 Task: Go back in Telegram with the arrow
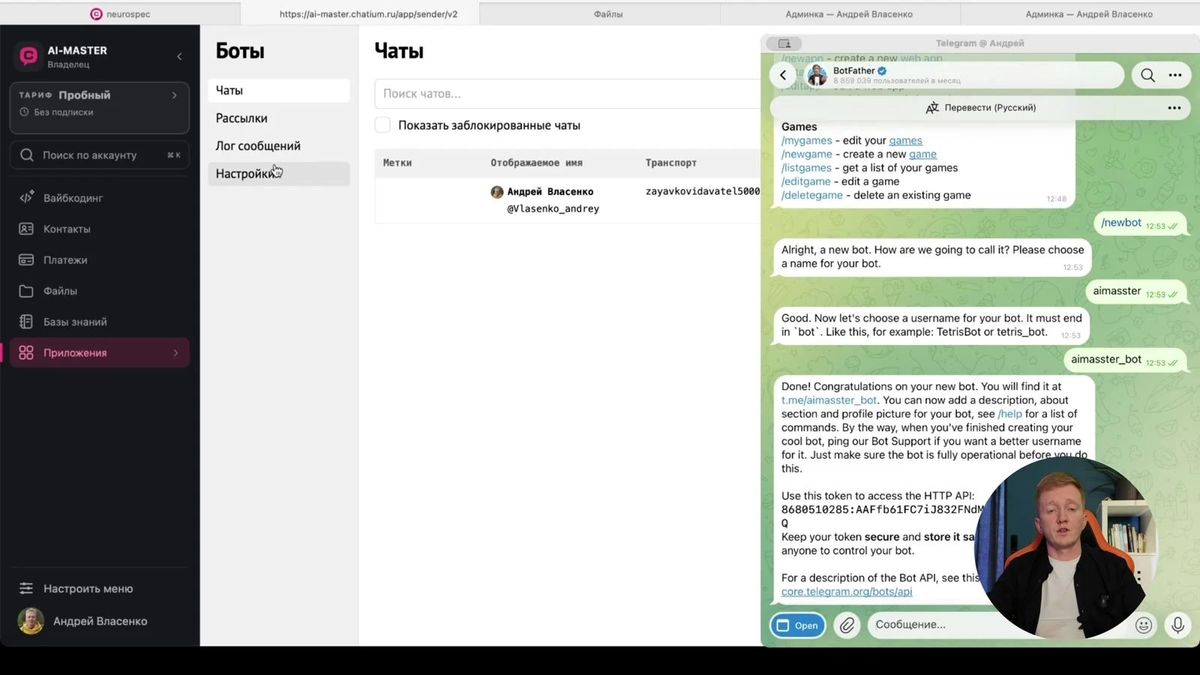click(x=783, y=75)
